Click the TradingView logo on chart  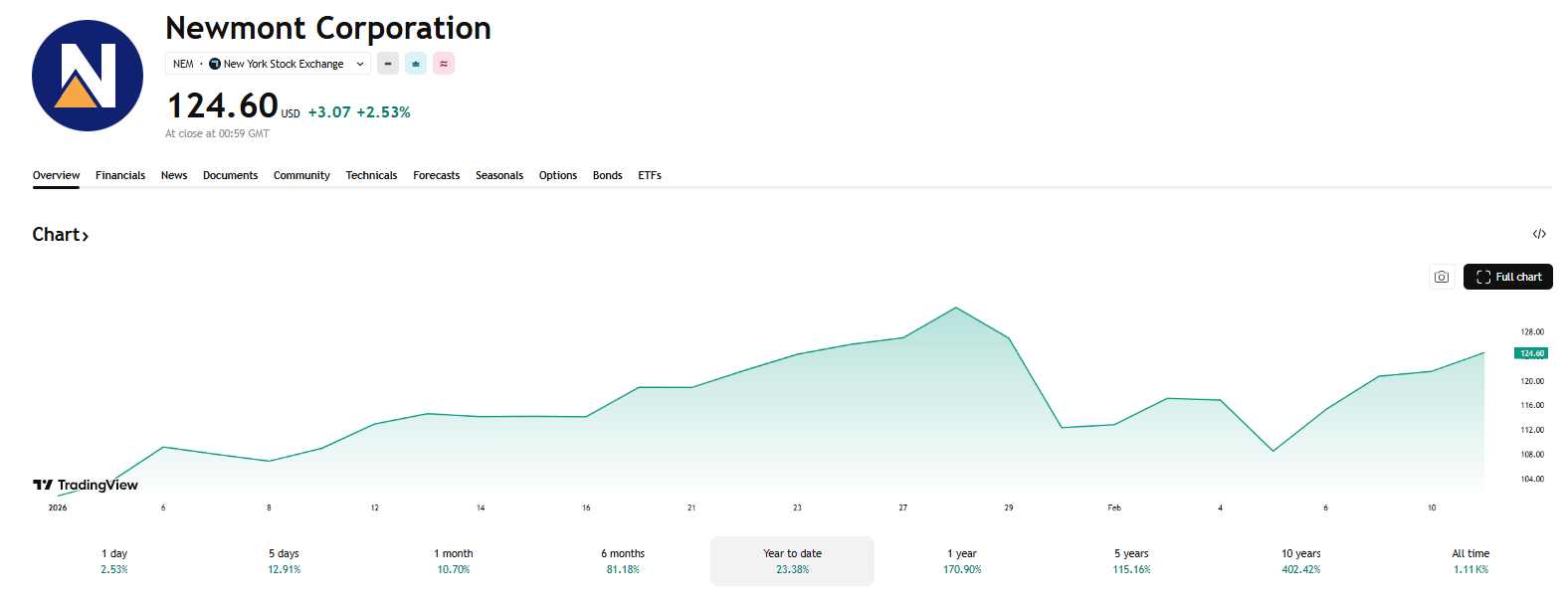[x=86, y=485]
